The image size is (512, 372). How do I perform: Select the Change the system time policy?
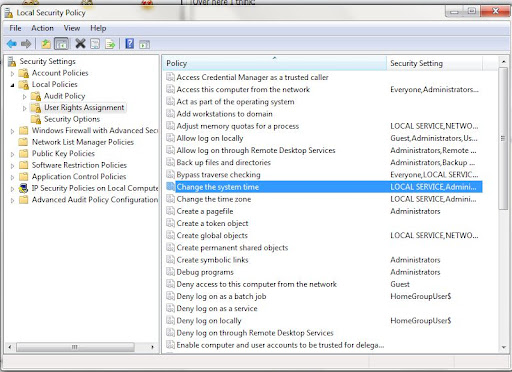[x=324, y=187]
